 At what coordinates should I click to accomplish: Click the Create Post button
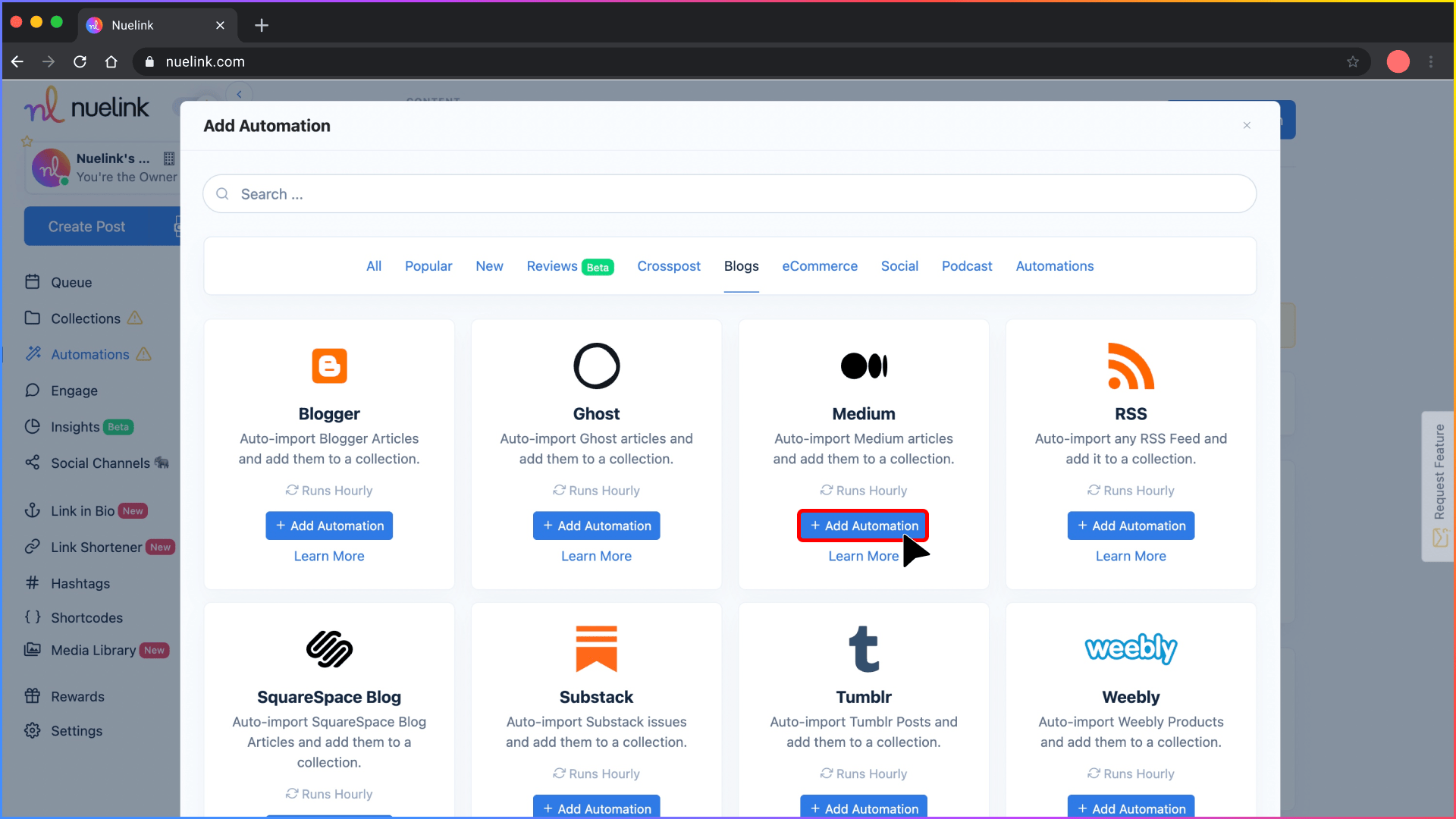pyautogui.click(x=102, y=226)
